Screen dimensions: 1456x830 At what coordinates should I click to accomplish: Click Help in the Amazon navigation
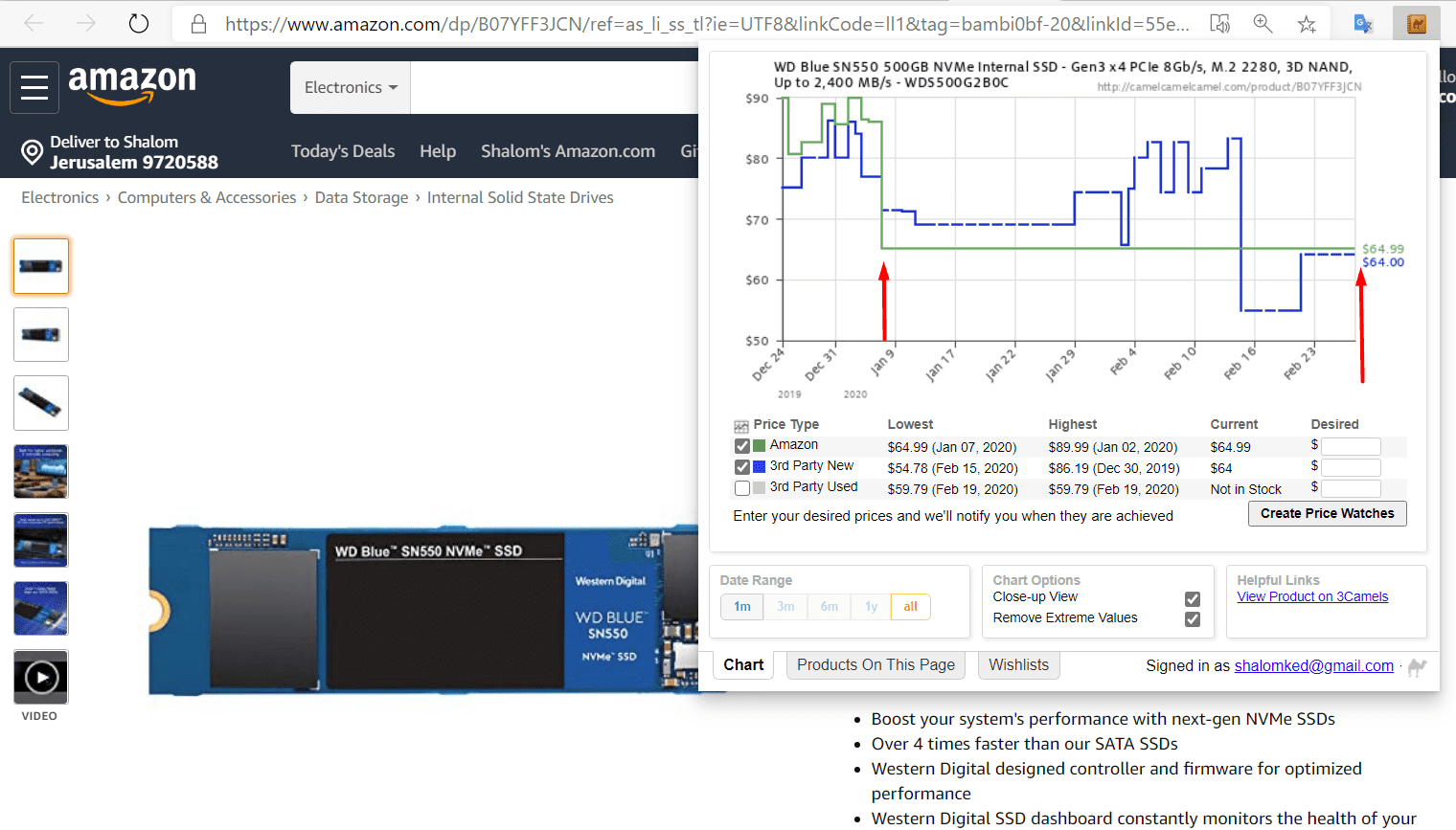coord(438,151)
